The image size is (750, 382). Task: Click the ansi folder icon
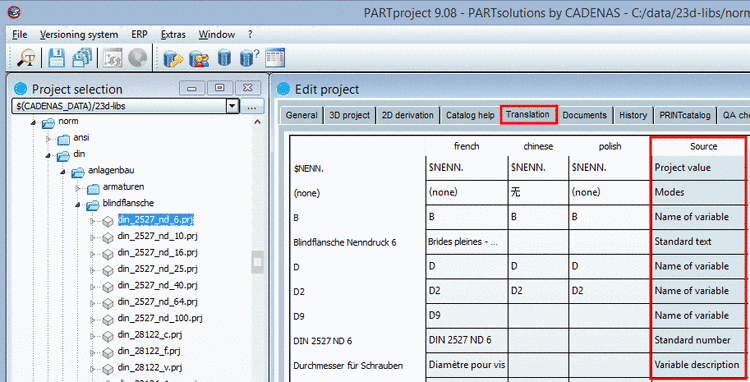click(x=64, y=139)
